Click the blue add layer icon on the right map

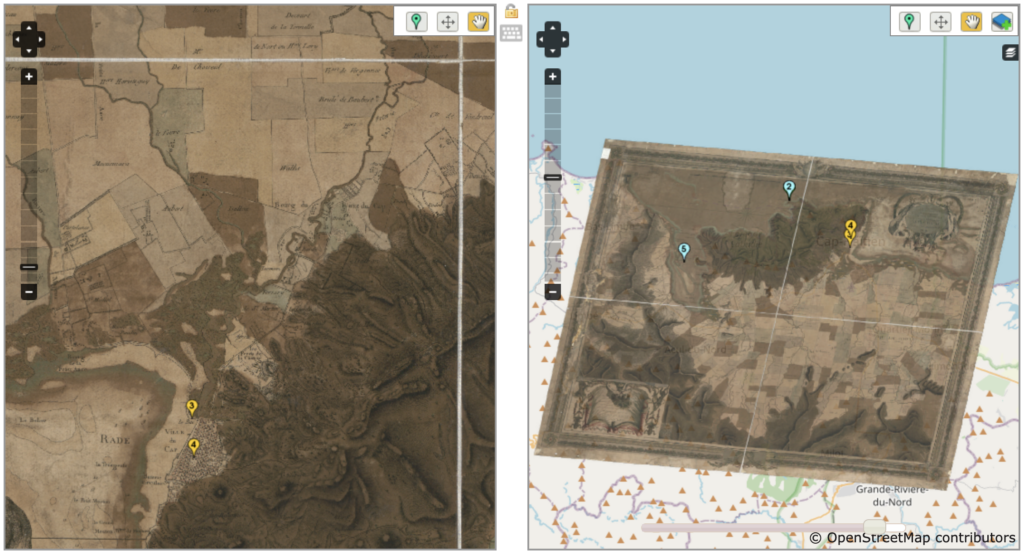[x=1002, y=22]
